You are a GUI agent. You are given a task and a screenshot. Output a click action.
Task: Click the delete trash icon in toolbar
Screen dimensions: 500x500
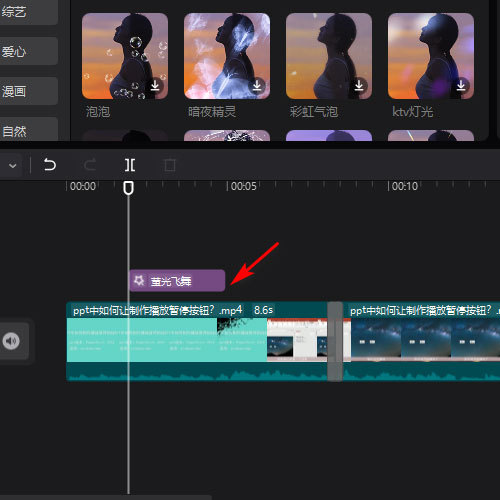click(170, 165)
